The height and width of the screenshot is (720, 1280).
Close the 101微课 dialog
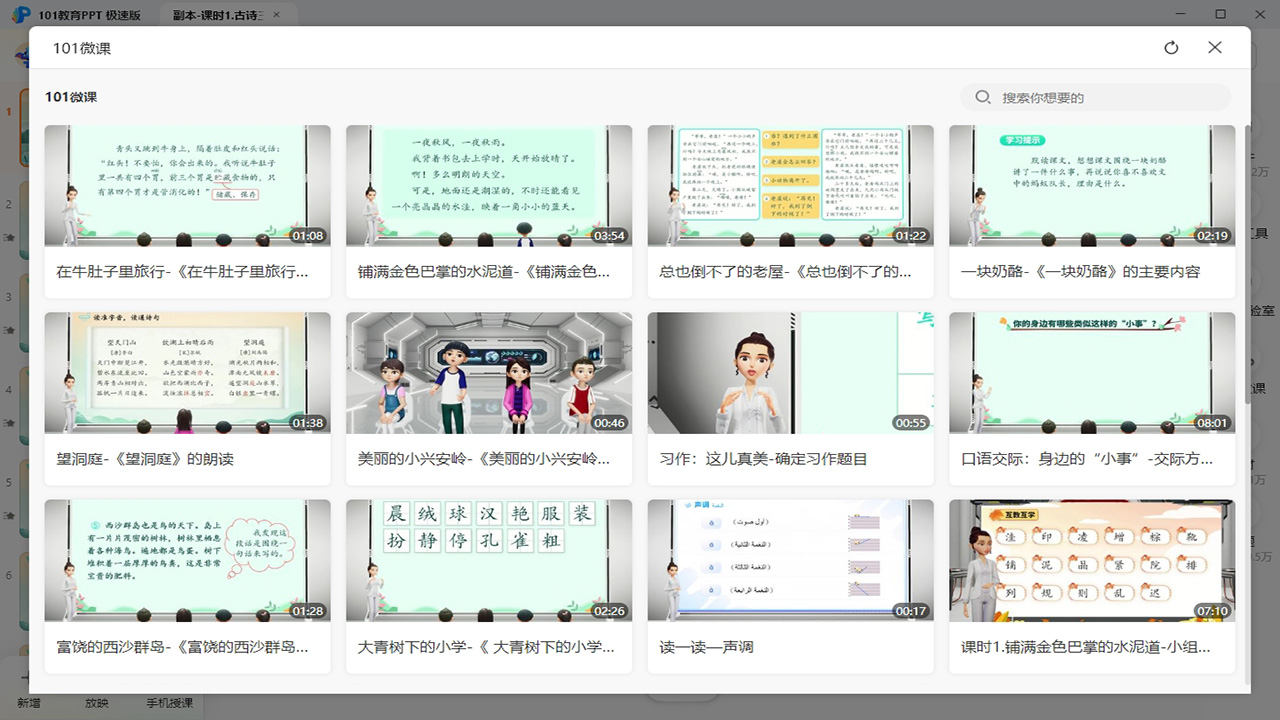tap(1215, 47)
